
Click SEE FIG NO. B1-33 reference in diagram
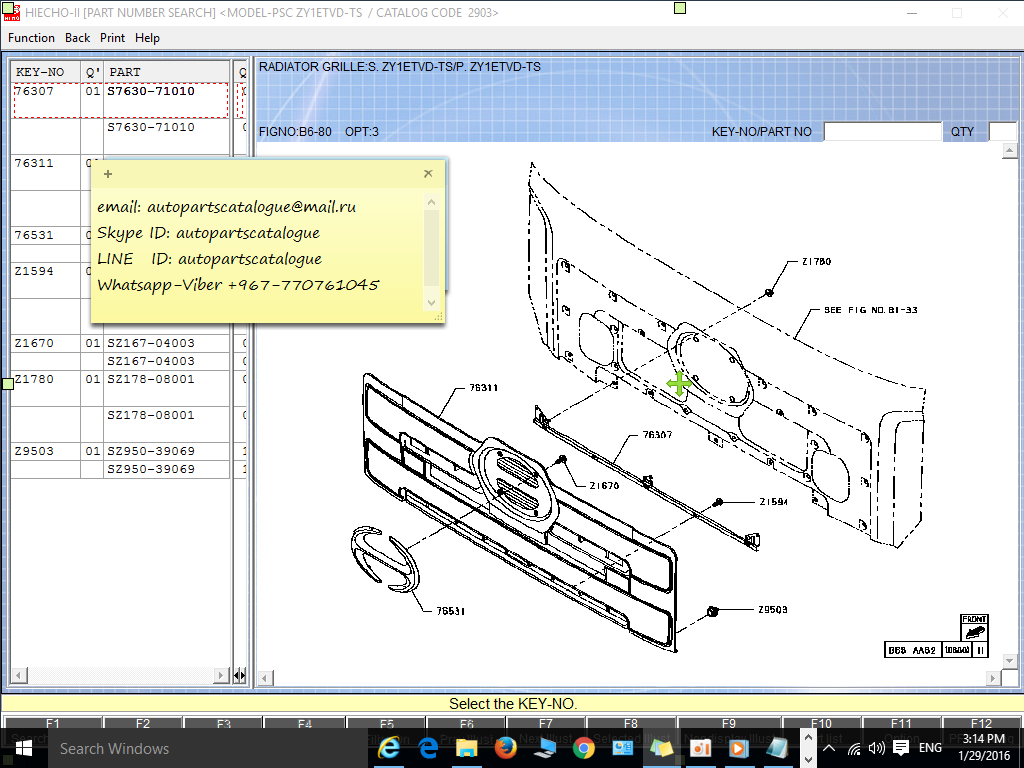pyautogui.click(x=871, y=310)
